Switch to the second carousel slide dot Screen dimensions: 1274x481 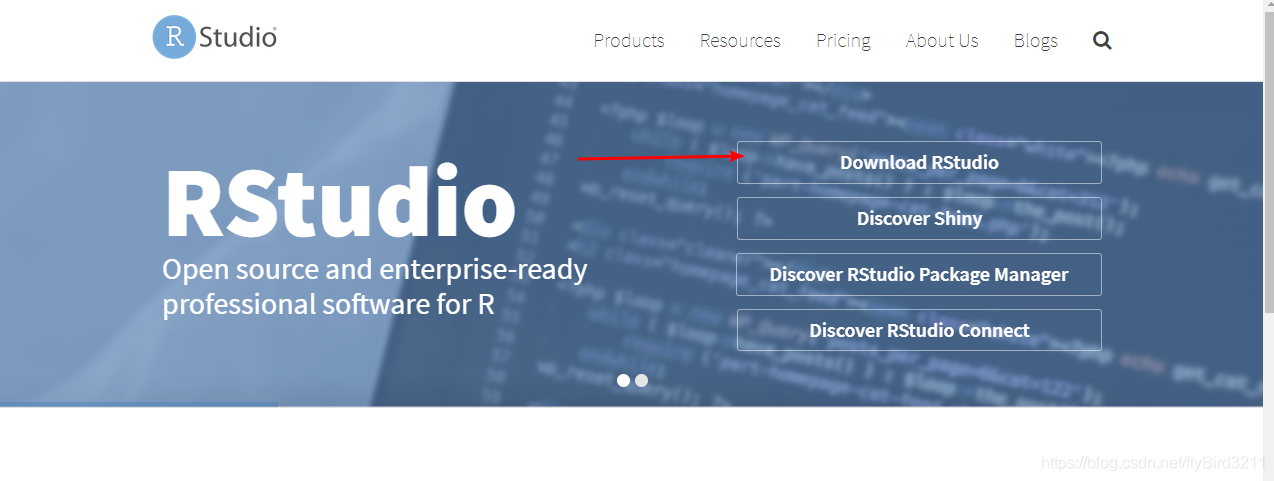pyautogui.click(x=641, y=380)
